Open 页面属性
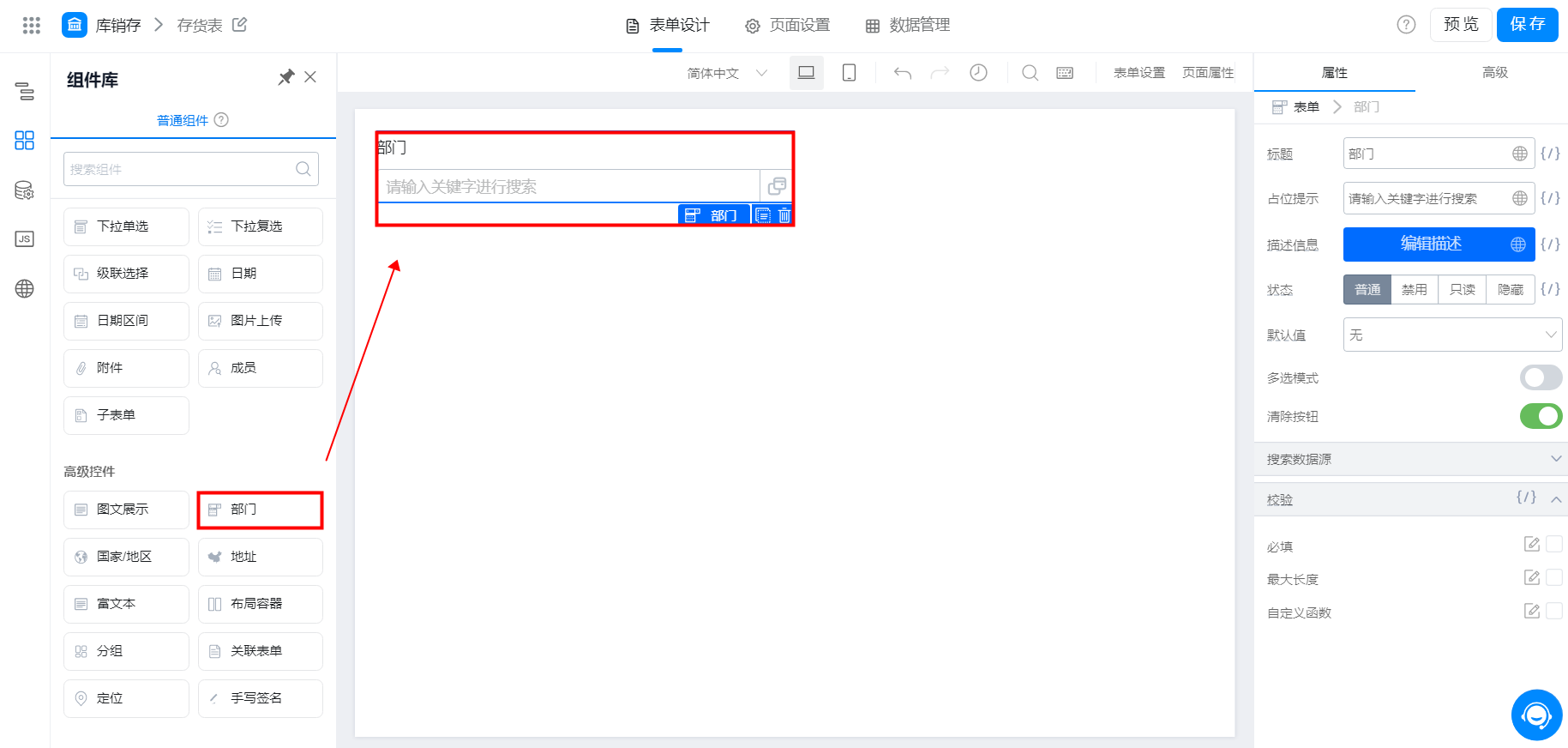 pyautogui.click(x=1208, y=73)
